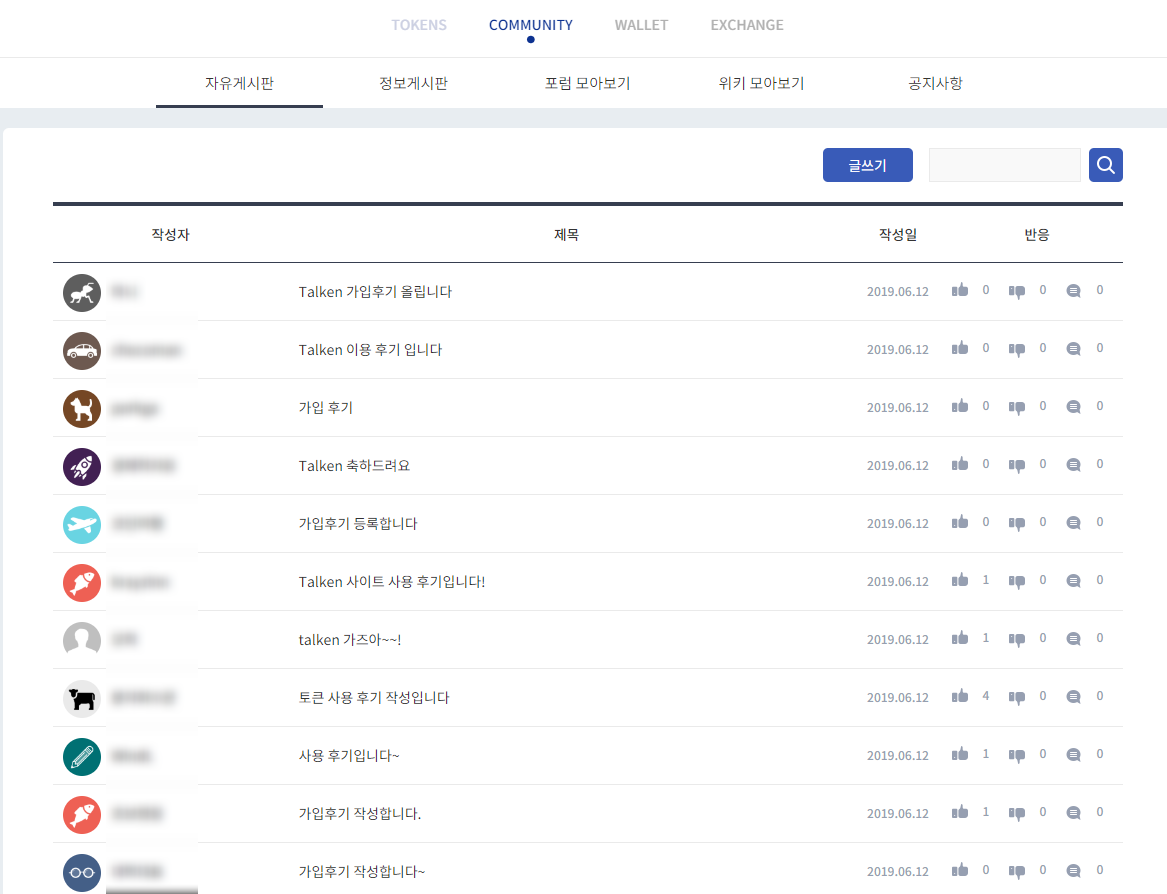Like the post 'talken 가즈아~~!'
1167x894 pixels.
coord(960,638)
